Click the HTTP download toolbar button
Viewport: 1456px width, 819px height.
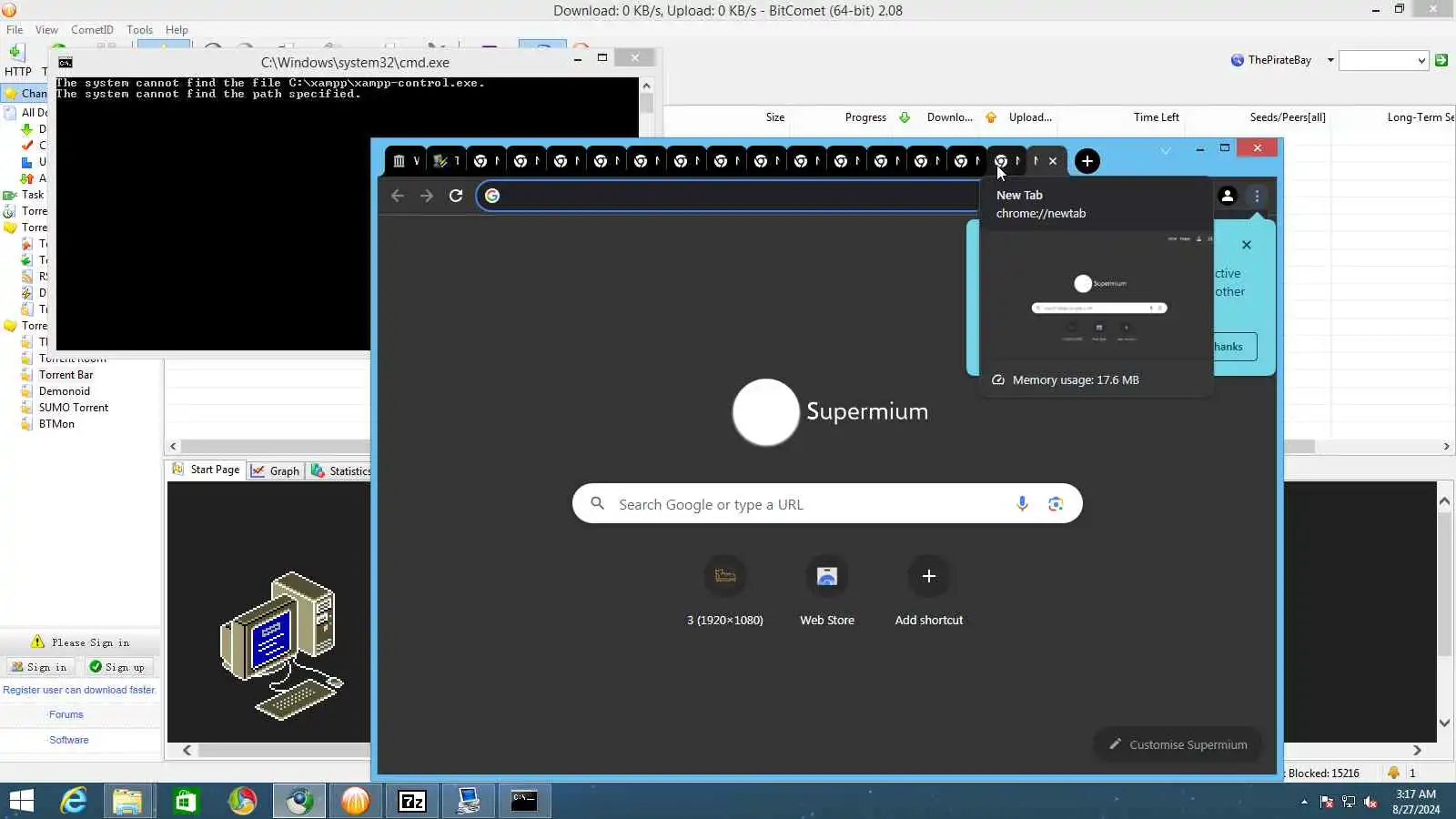pos(17,60)
